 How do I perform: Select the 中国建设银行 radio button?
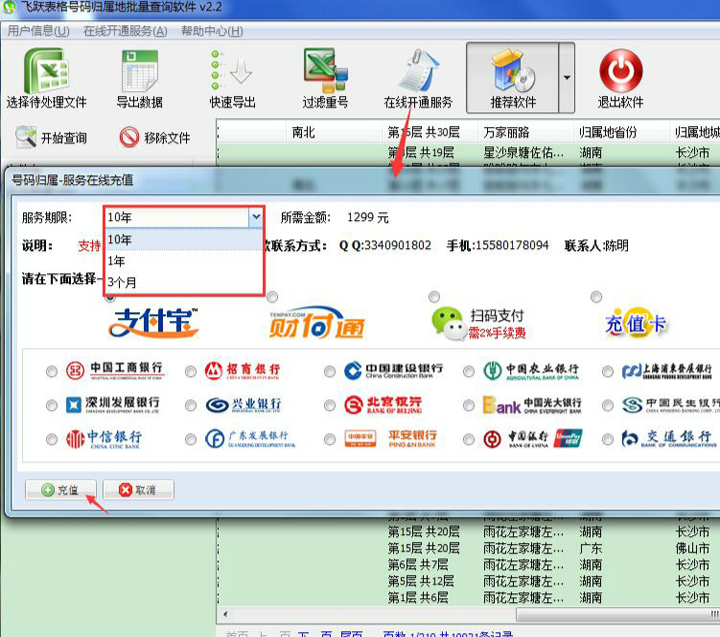[x=330, y=371]
